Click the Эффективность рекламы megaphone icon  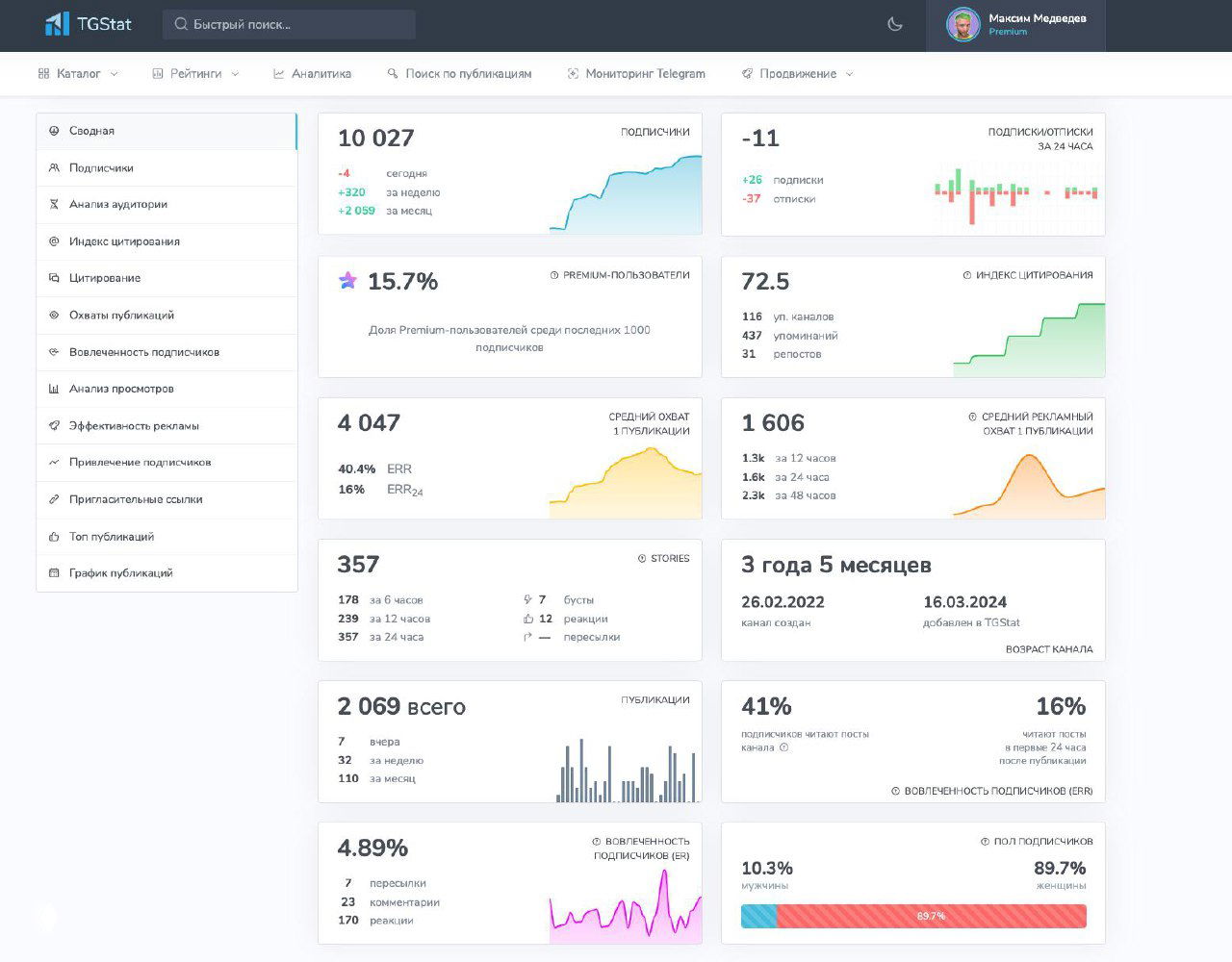click(x=54, y=426)
